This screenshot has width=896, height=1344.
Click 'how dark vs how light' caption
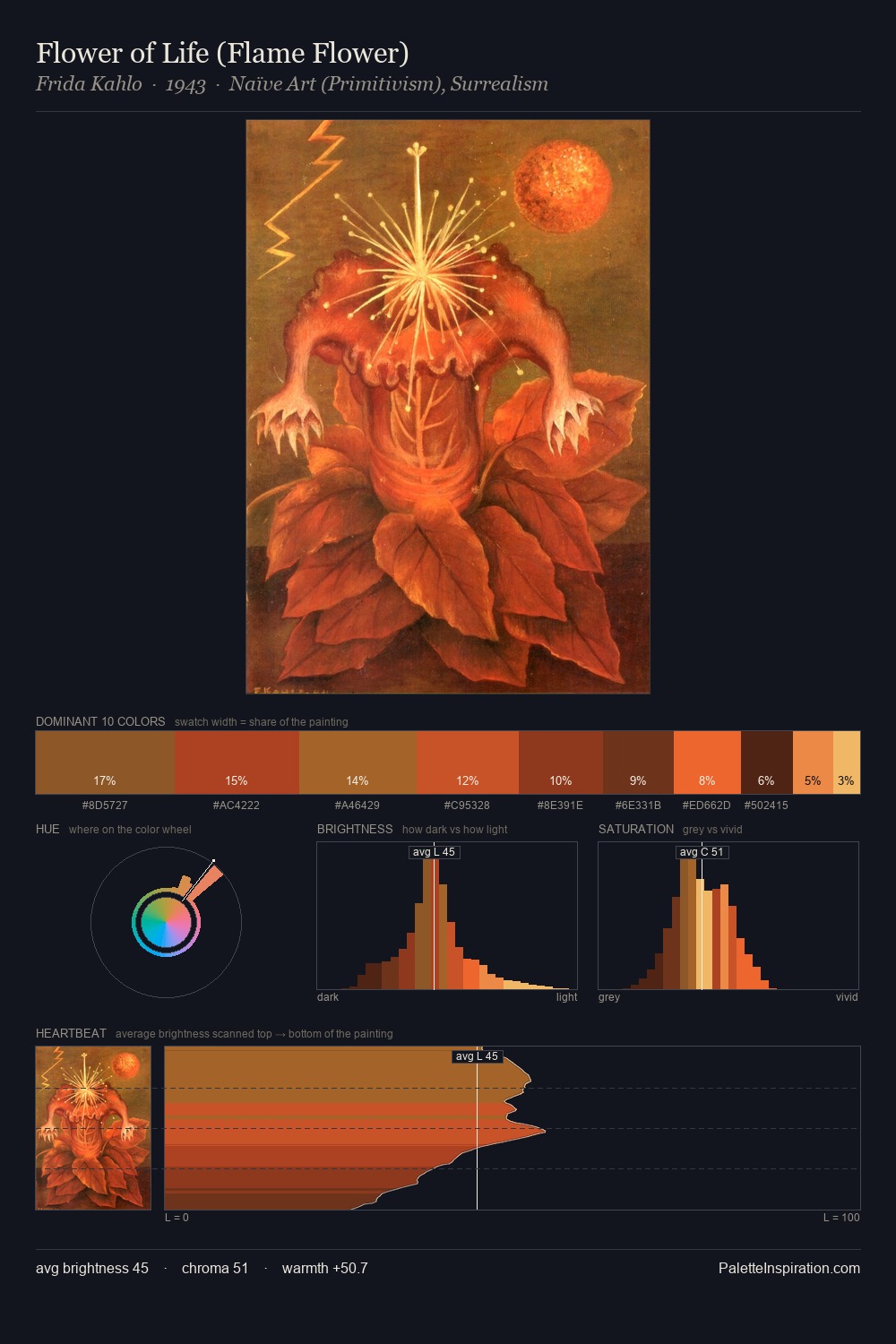coord(455,830)
